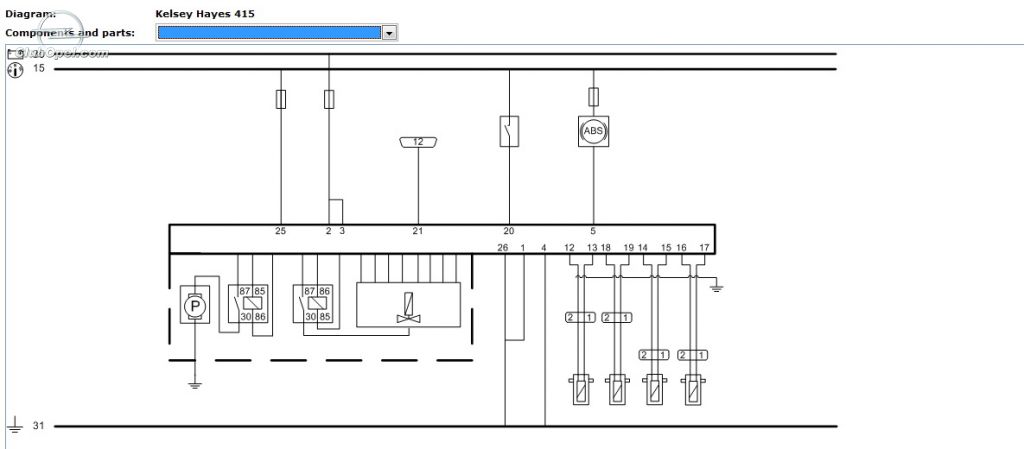Screen dimensions: 1024x449
Task: Select the 2-1 connector on pins 18/19 wiring
Action: (x=617, y=318)
